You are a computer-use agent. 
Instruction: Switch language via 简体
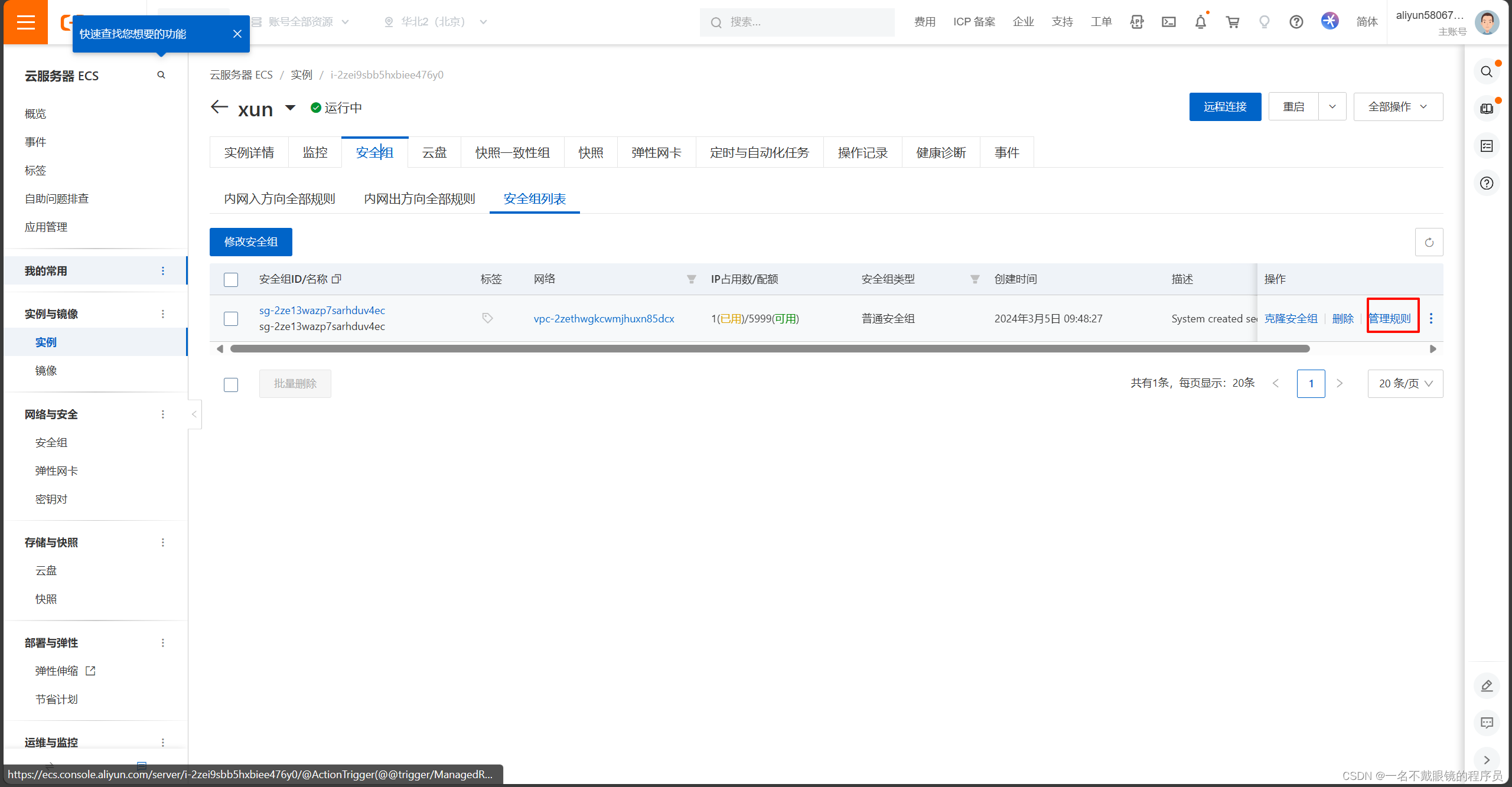coord(1367,22)
